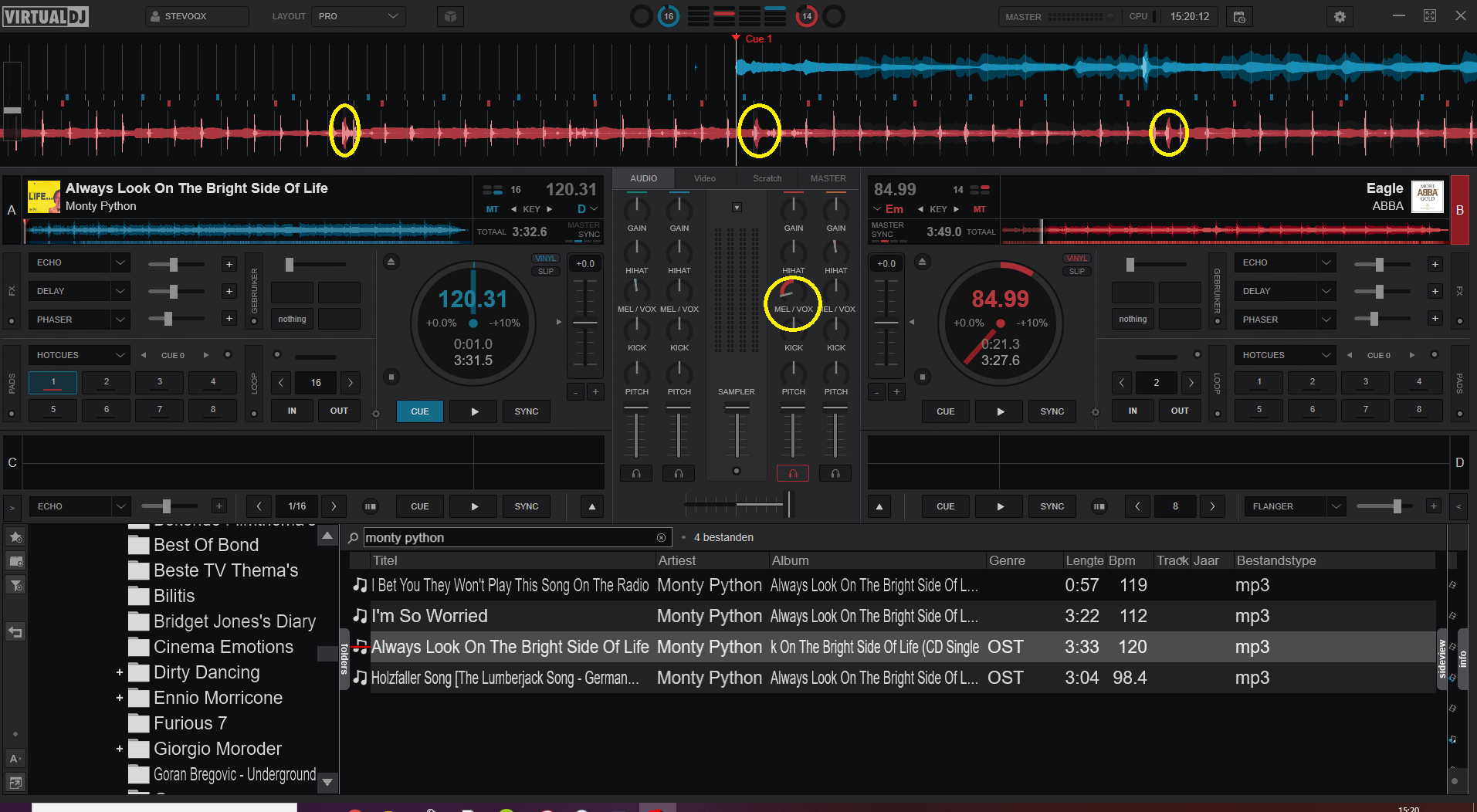Toggle MASTER SYNC on deck B

pos(887,230)
